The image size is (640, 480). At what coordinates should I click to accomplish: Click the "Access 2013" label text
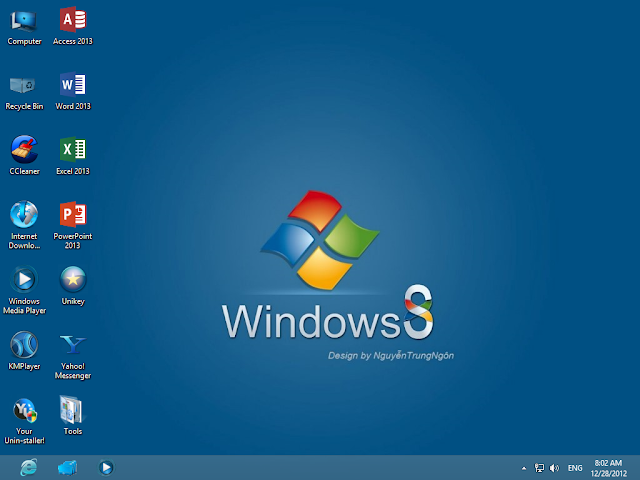(73, 41)
